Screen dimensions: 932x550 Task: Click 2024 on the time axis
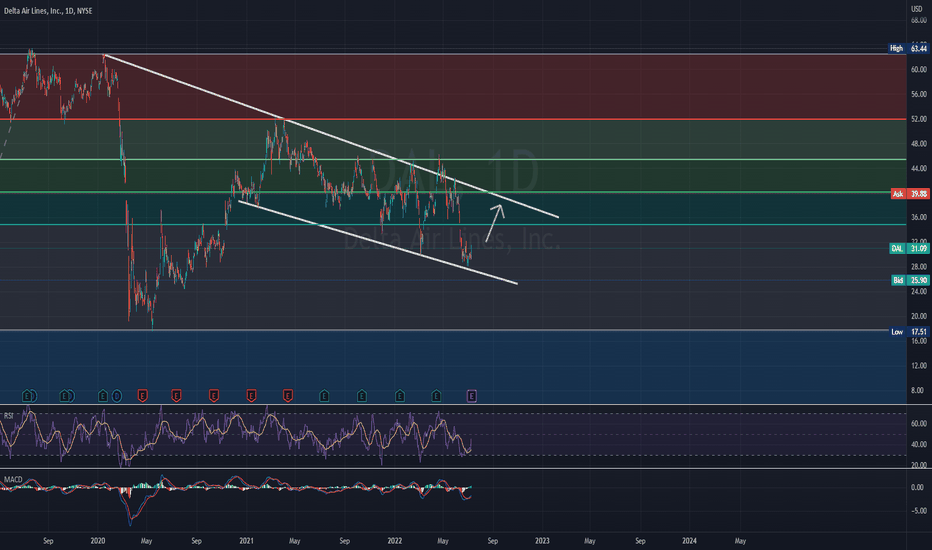point(689,541)
